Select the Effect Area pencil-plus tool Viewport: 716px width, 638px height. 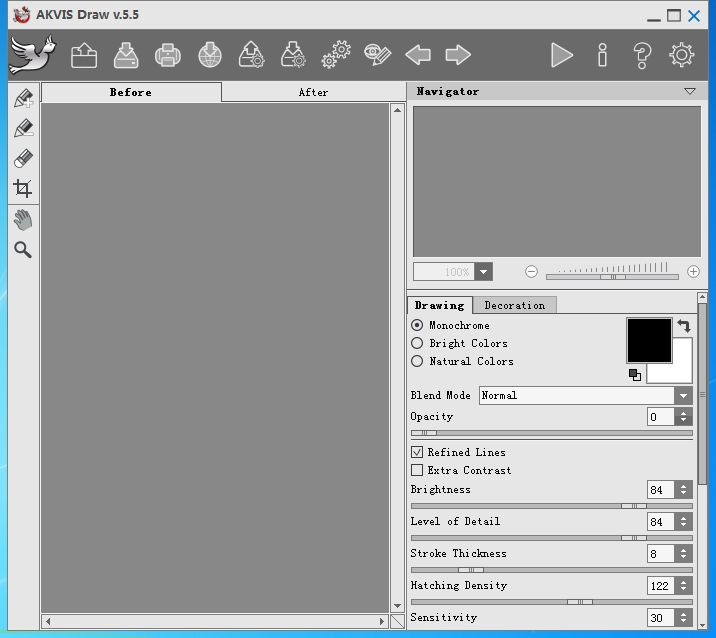[x=23, y=98]
